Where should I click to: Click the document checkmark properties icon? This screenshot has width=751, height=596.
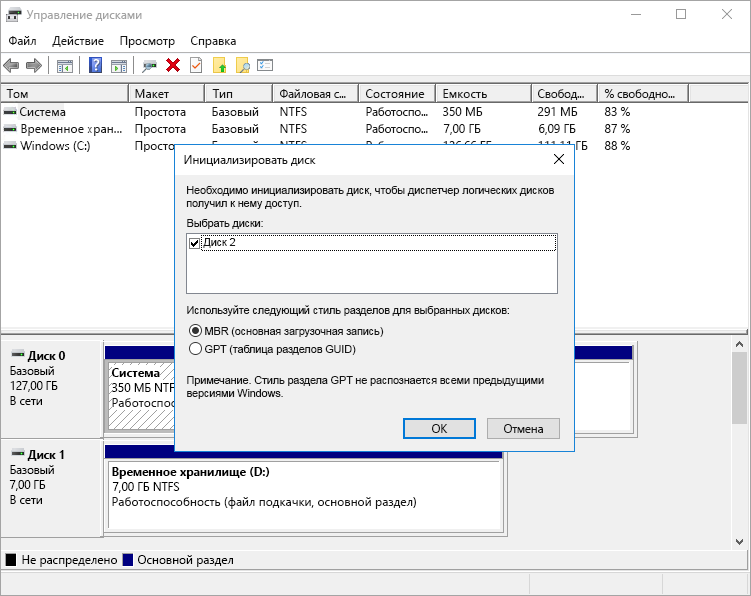tap(196, 65)
